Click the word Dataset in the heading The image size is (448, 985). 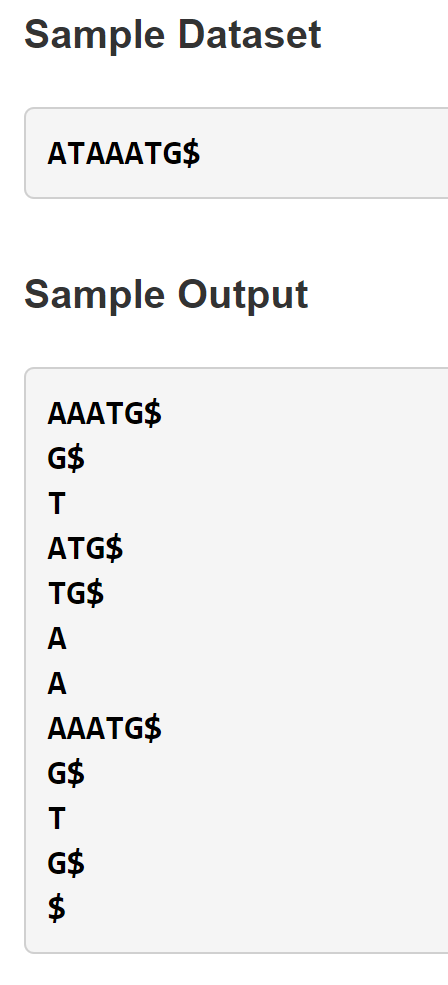coord(249,35)
